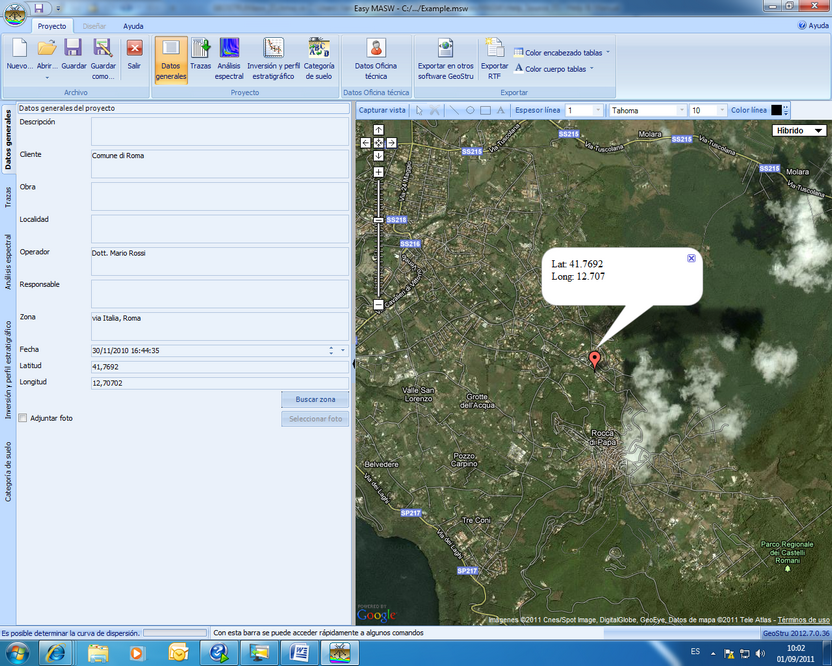Select Datos generales ribbon button
Screen dimensions: 832x666
[171, 59]
